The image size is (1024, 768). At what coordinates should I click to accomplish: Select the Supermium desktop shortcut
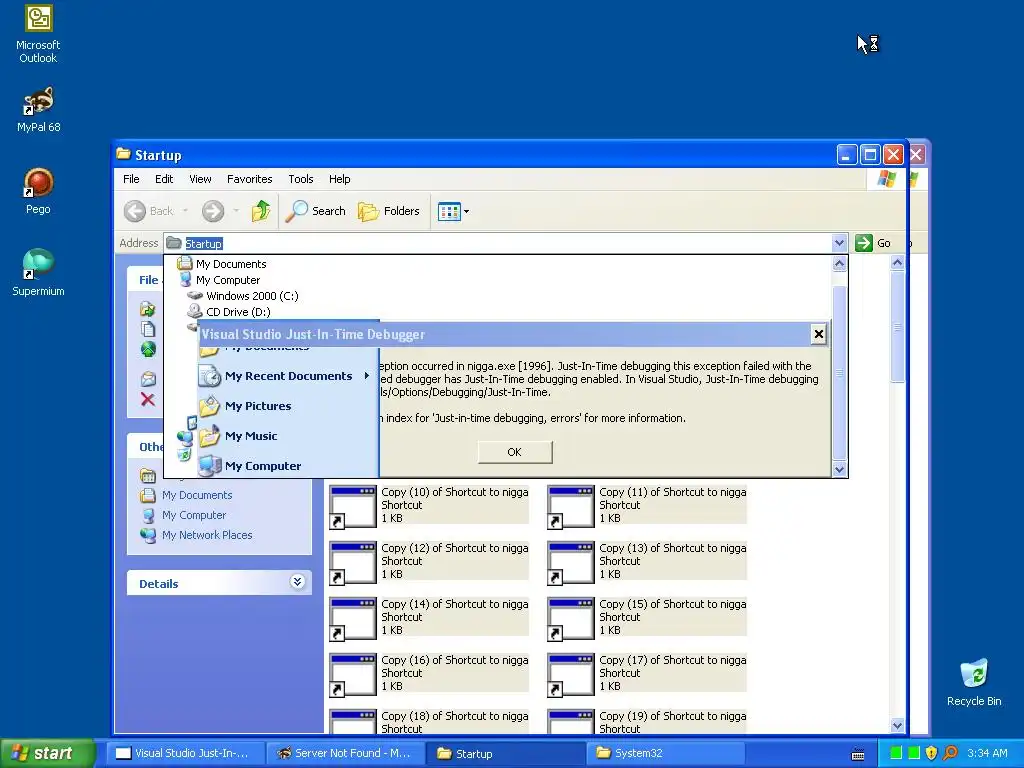tap(38, 273)
